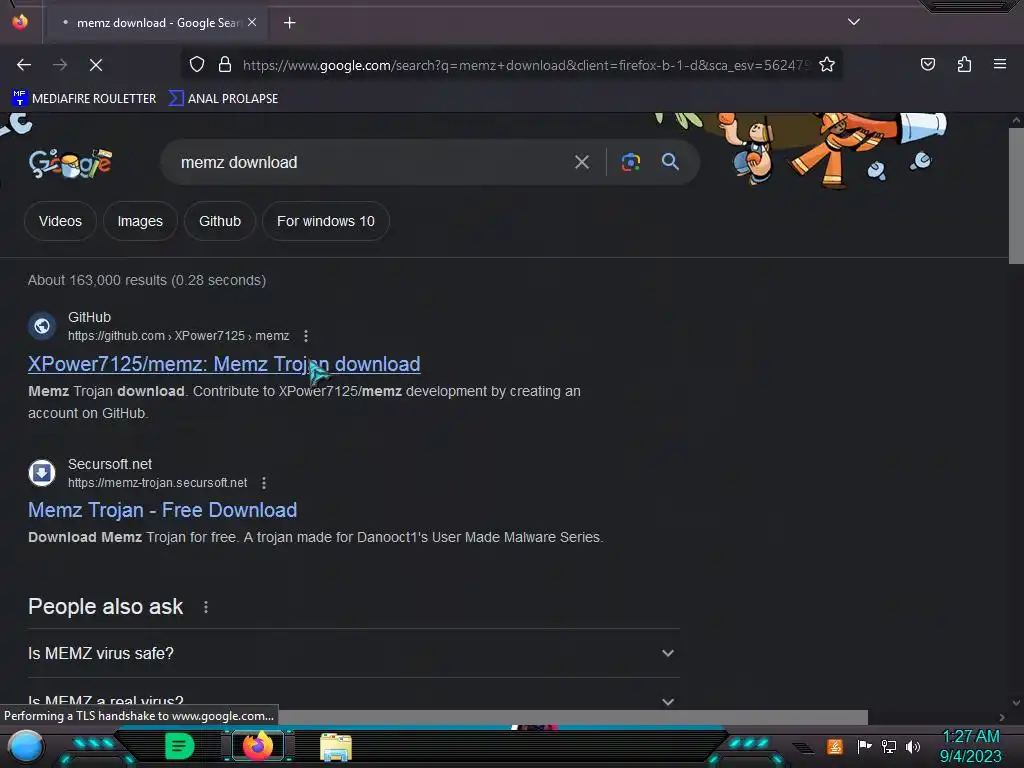Select For windows 10 filter chip
The image size is (1024, 768).
pos(326,221)
